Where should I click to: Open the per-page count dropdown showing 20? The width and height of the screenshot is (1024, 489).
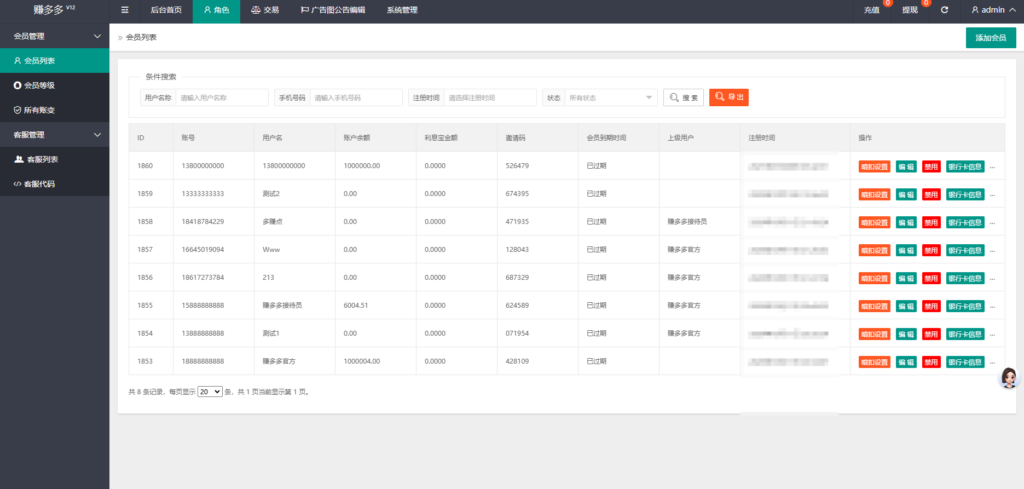[210, 392]
